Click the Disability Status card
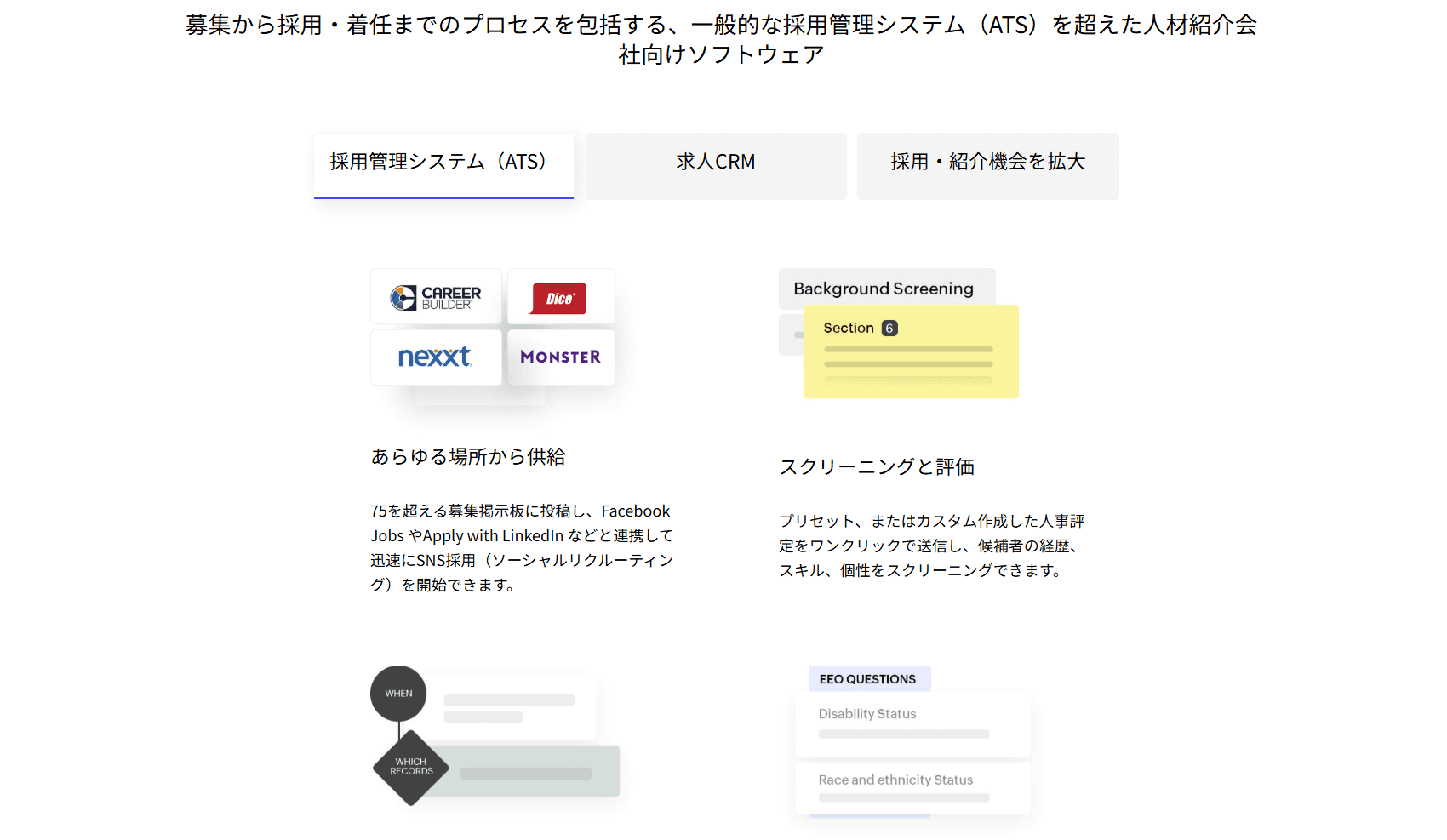 (912, 724)
